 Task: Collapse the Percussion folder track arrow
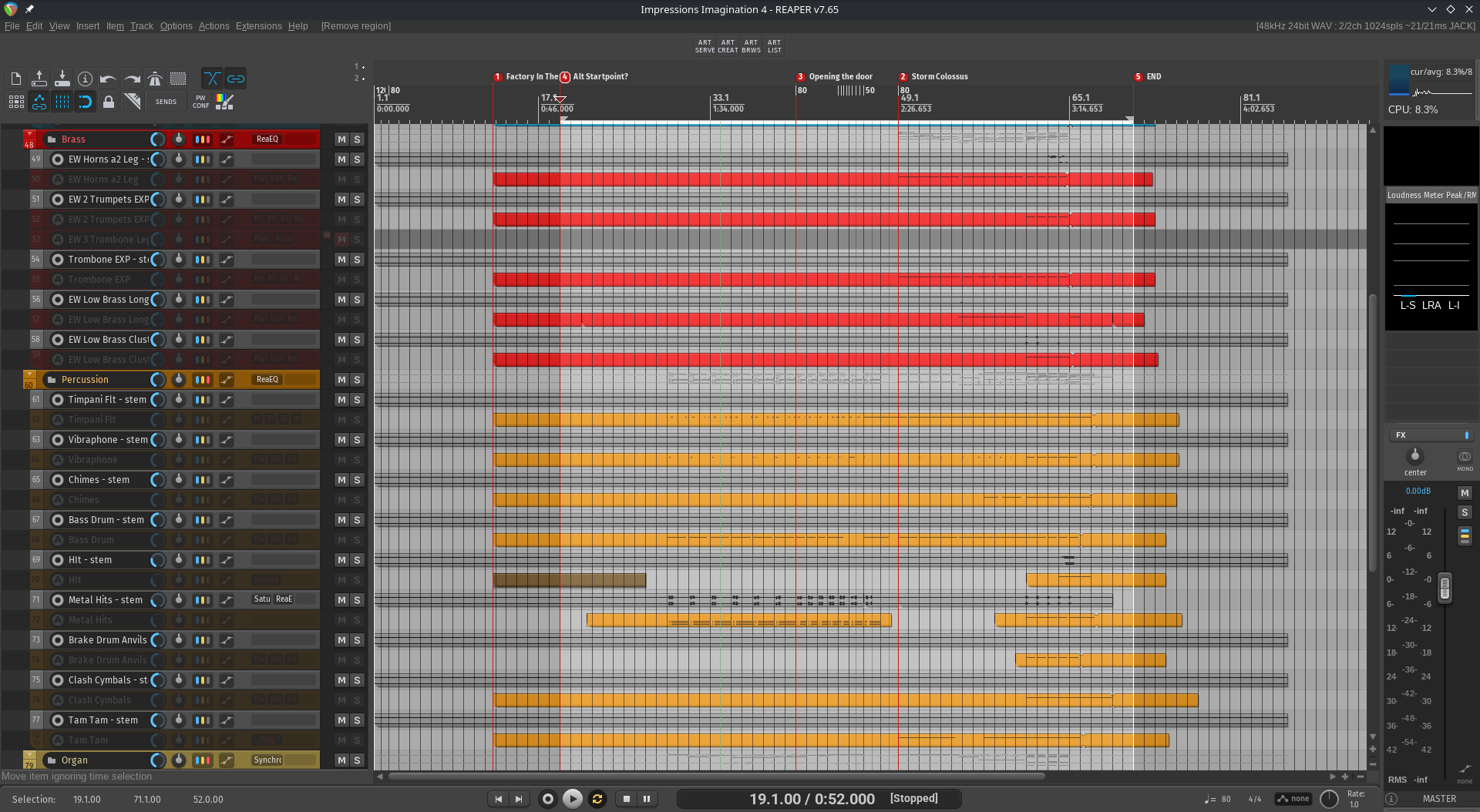tap(29, 374)
